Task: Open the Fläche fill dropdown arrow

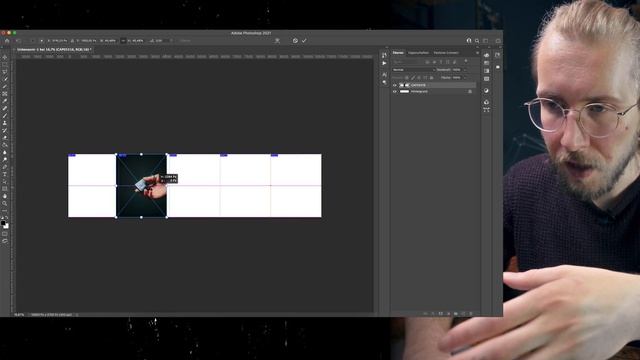Action: (x=464, y=78)
